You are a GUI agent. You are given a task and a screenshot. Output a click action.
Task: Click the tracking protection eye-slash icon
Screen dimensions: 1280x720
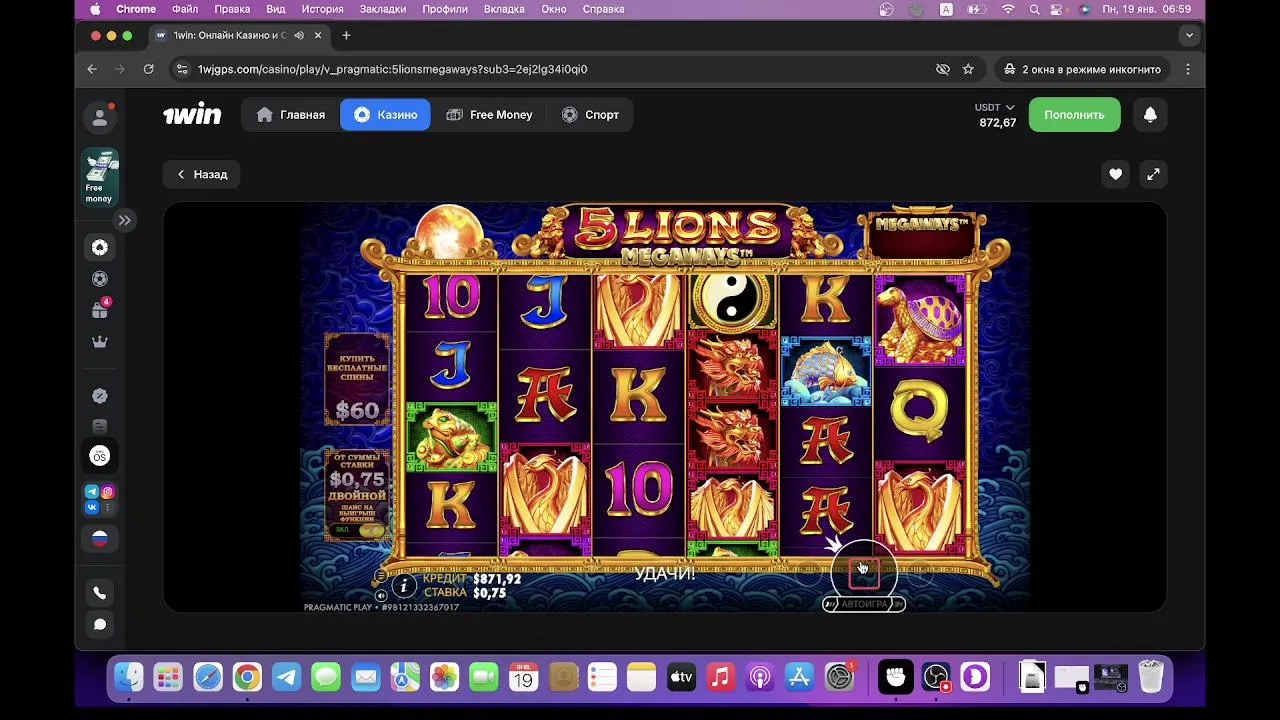pos(942,69)
